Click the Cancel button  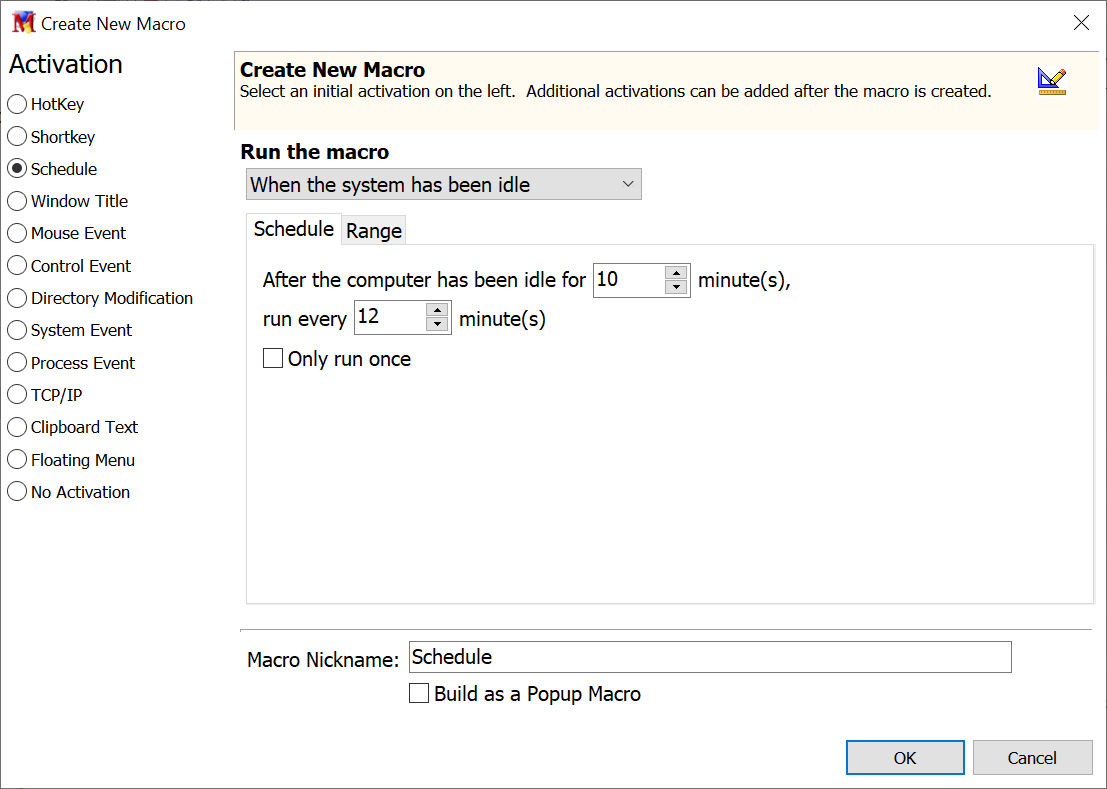pyautogui.click(x=1032, y=758)
